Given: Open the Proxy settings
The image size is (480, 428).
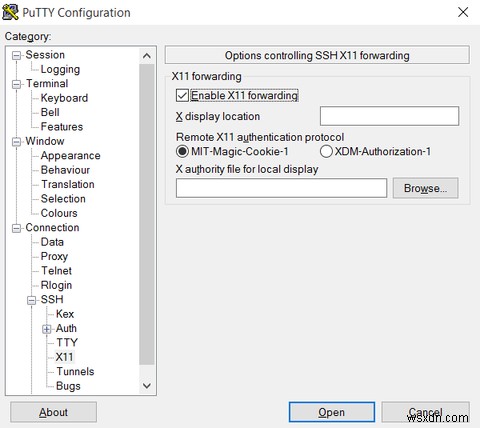Looking at the screenshot, I should pos(54,256).
